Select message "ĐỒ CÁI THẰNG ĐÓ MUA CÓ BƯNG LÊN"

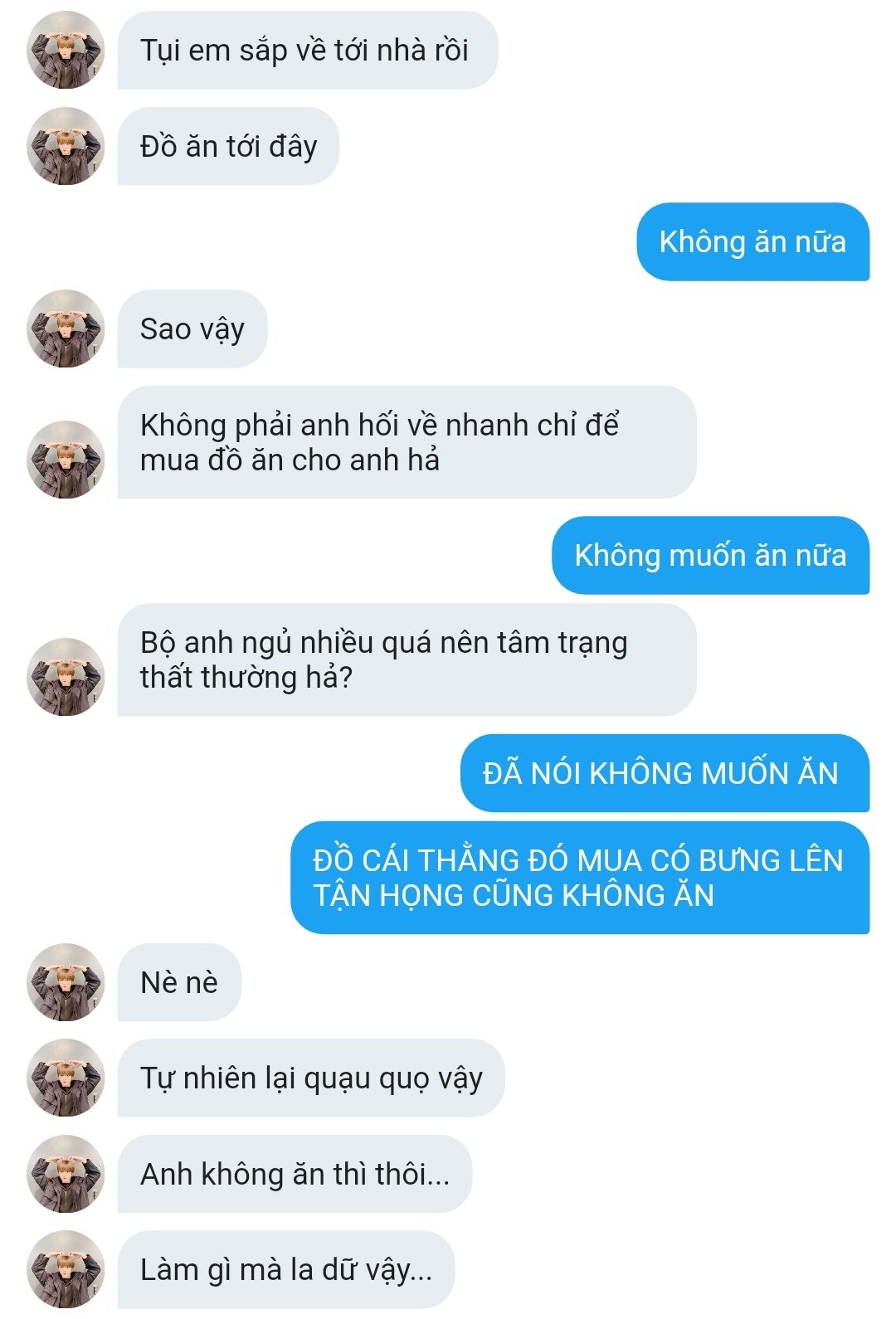point(580,878)
